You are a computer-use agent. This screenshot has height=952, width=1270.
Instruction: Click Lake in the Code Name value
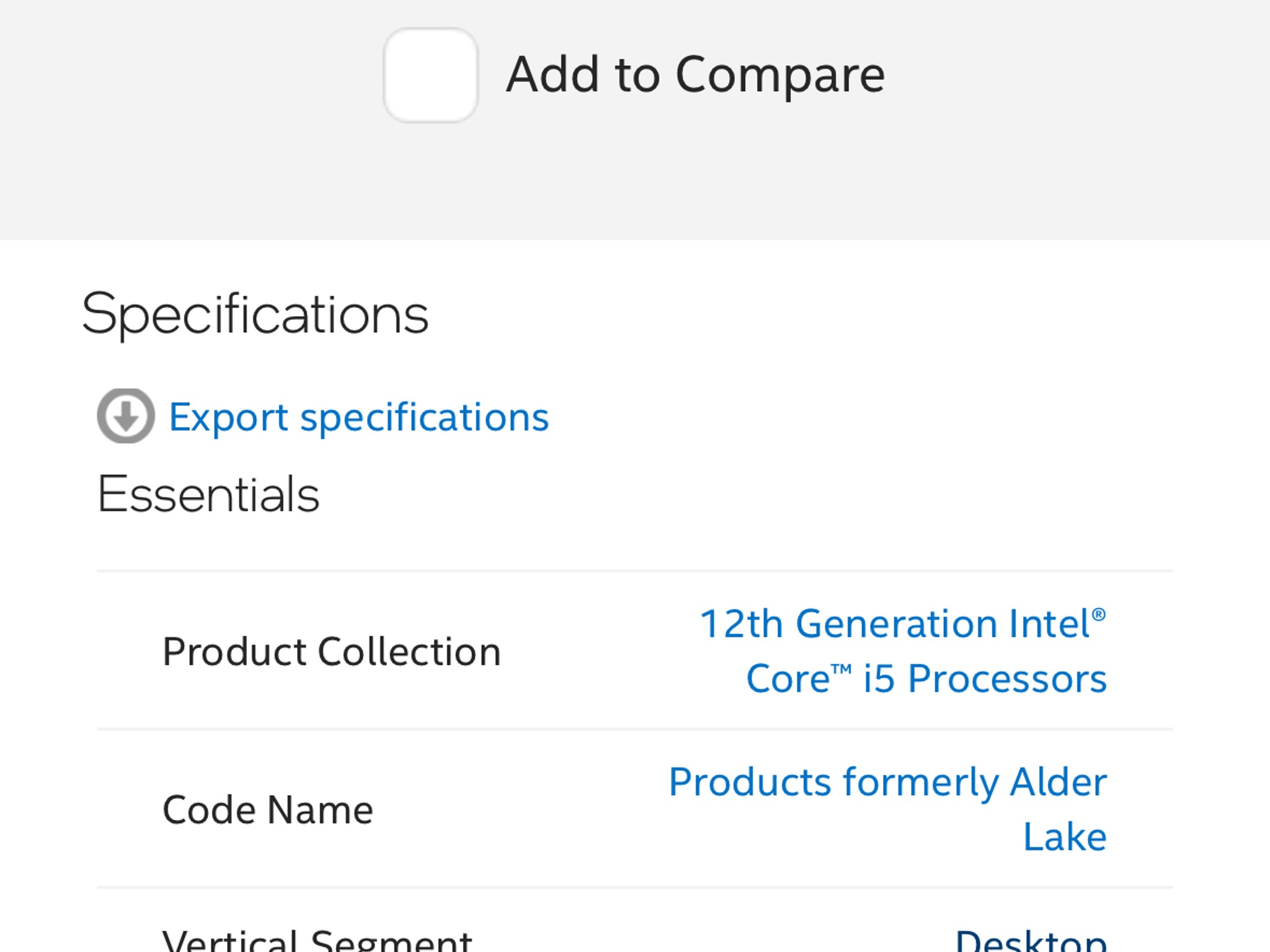point(1065,835)
